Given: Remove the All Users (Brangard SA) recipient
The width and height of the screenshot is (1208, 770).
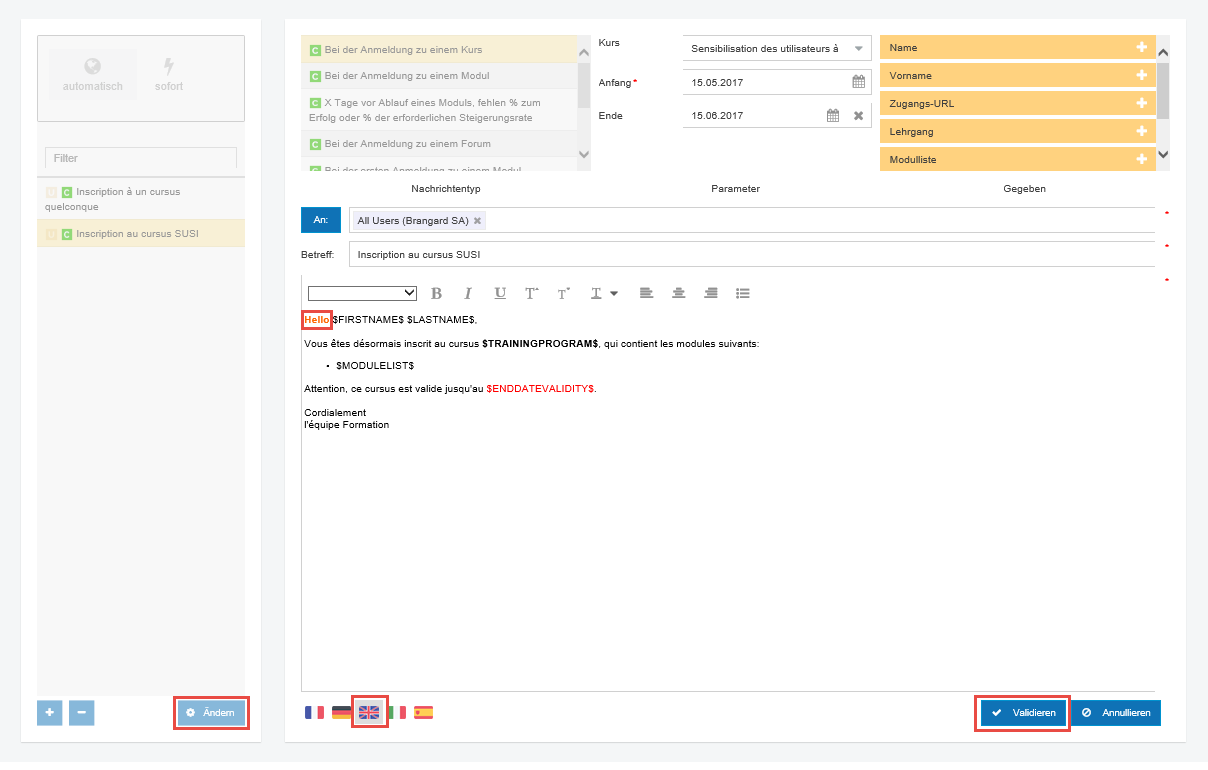Looking at the screenshot, I should [x=477, y=221].
